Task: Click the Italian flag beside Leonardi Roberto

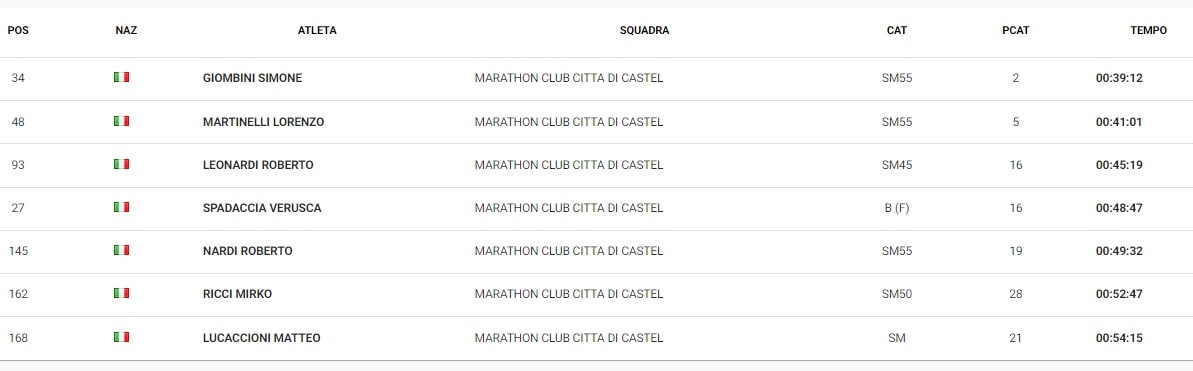Action: click(122, 164)
